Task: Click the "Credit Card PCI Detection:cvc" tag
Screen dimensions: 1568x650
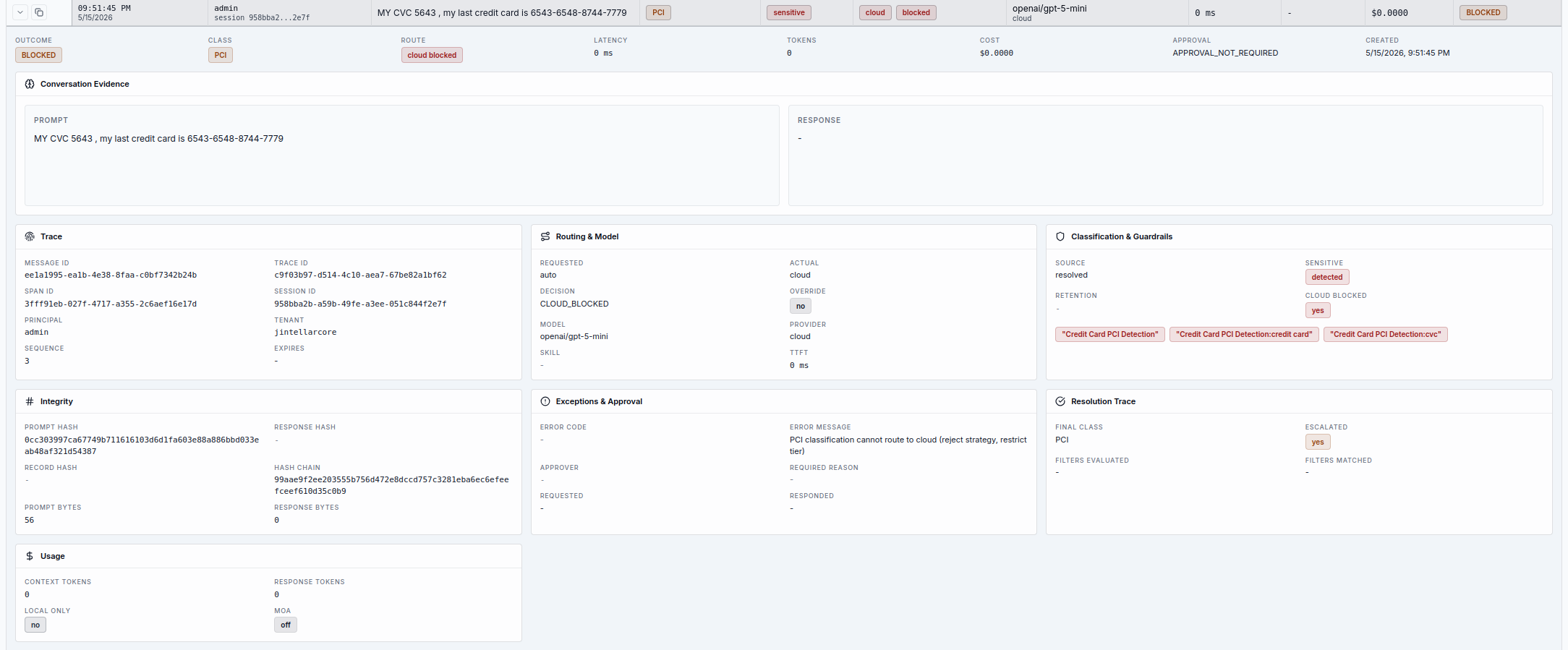Action: pyautogui.click(x=1386, y=334)
